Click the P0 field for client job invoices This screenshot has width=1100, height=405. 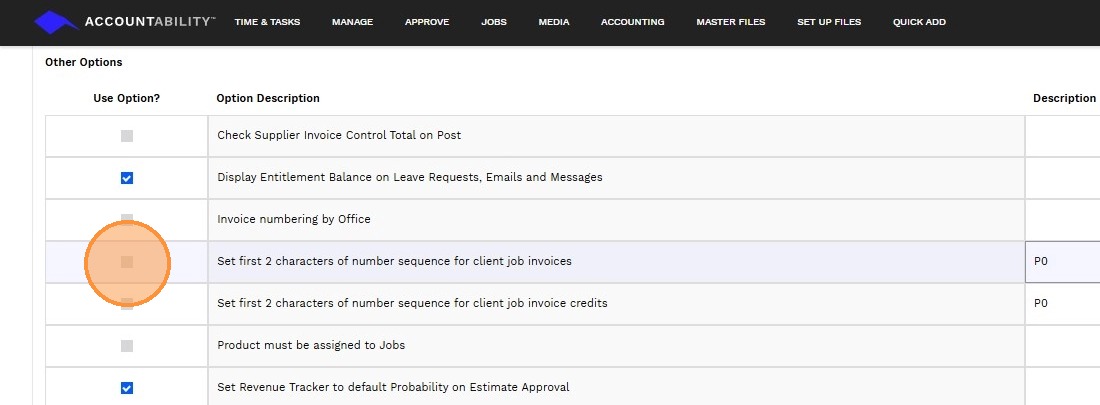point(1064,262)
